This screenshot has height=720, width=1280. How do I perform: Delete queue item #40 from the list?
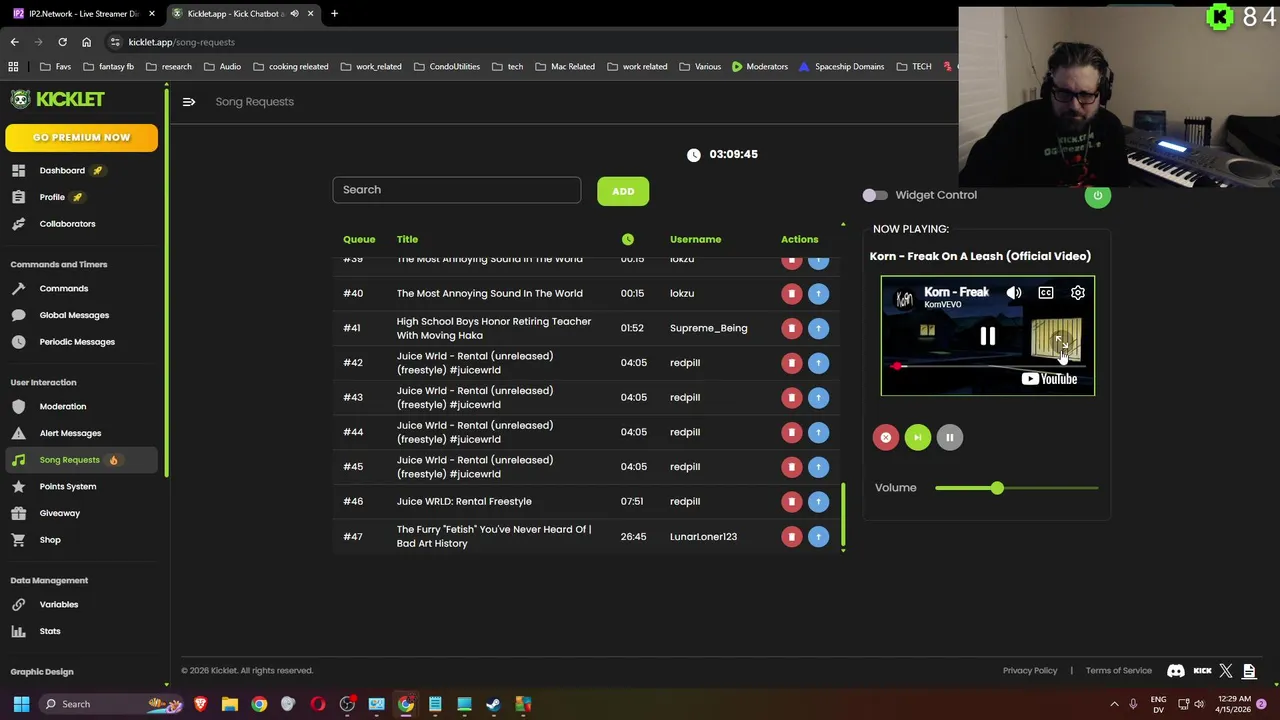tap(791, 293)
